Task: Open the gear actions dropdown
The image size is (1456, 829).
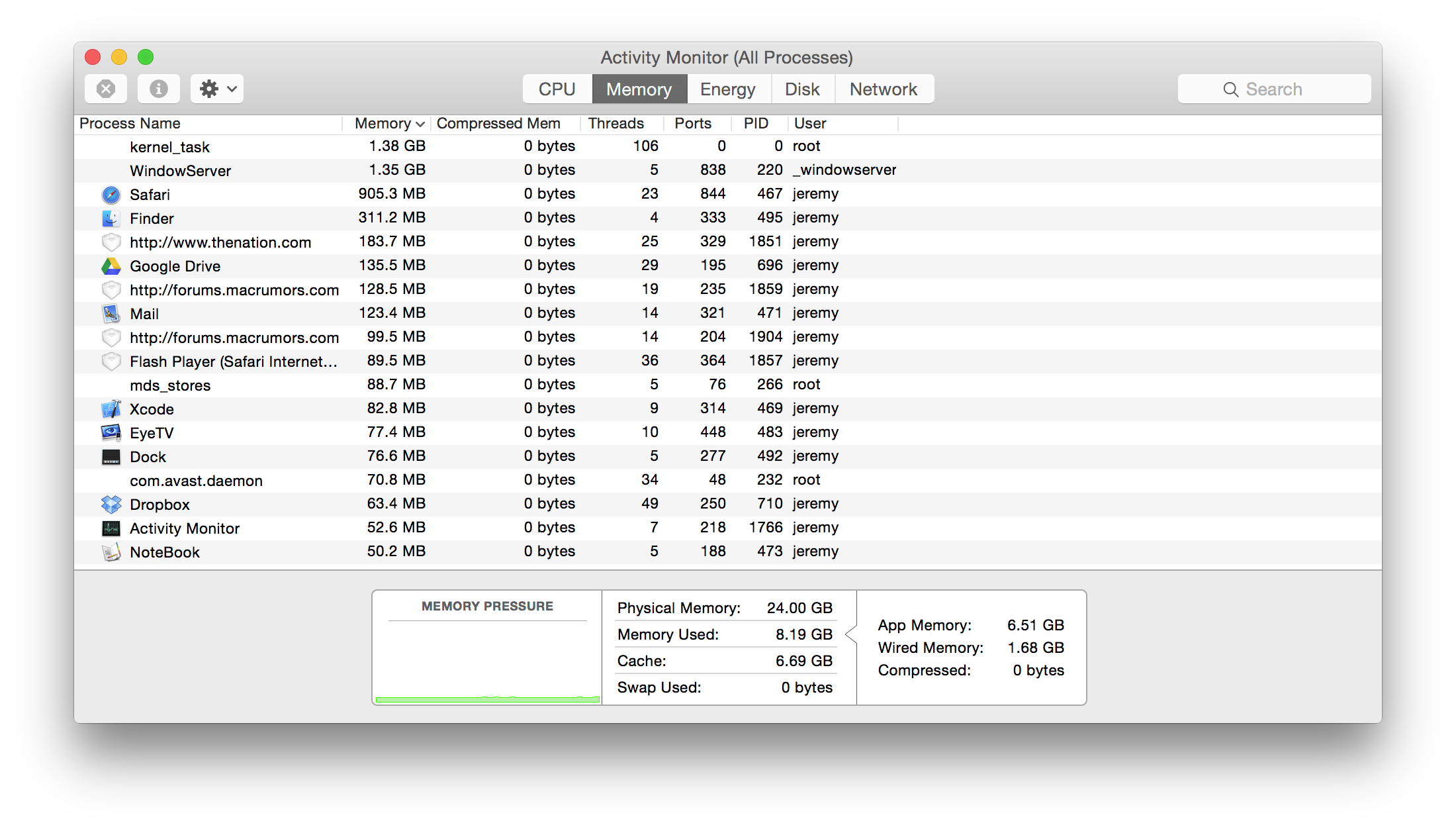Action: coord(217,89)
